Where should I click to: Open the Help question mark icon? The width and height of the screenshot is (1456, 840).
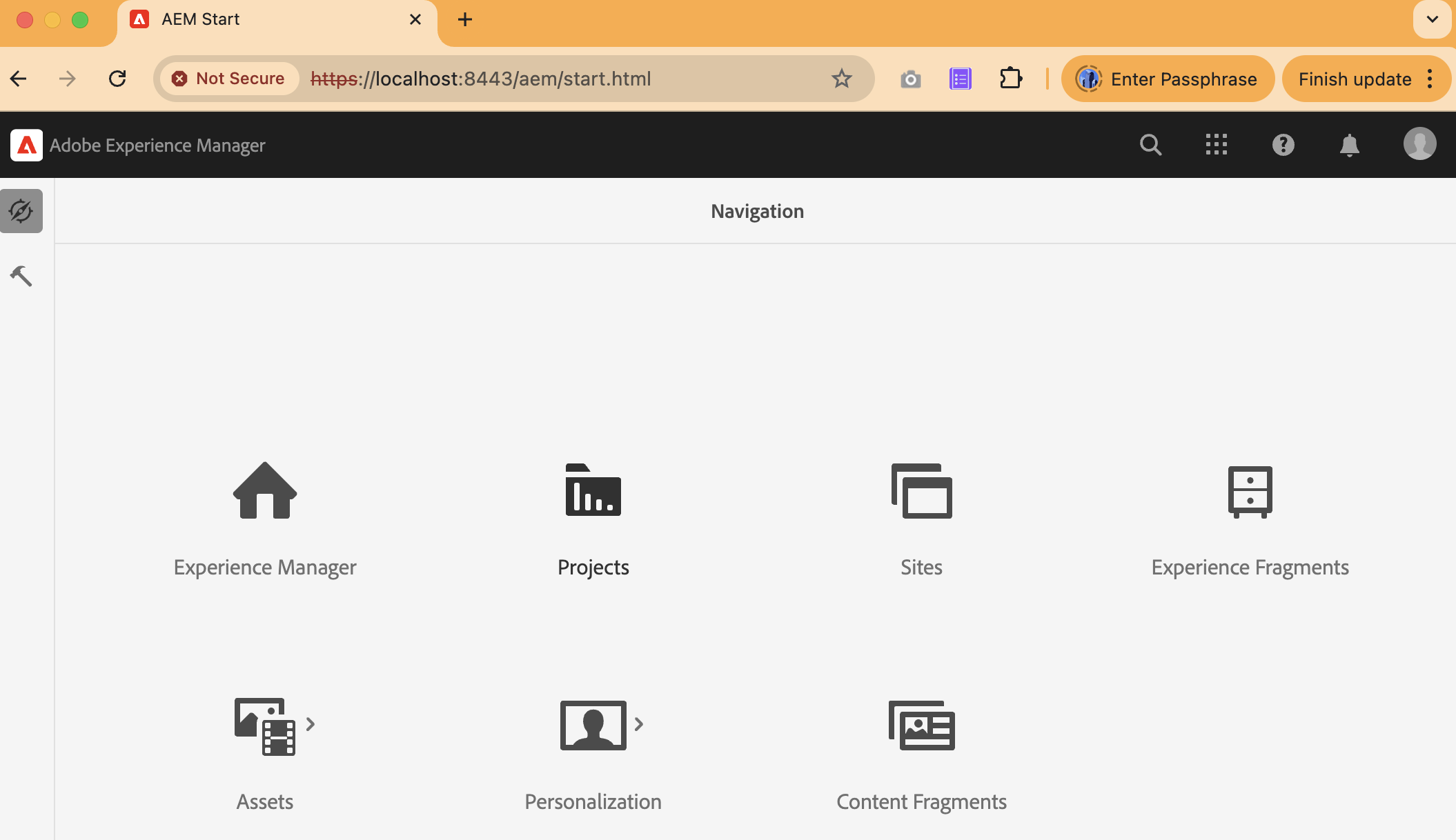pyautogui.click(x=1283, y=145)
